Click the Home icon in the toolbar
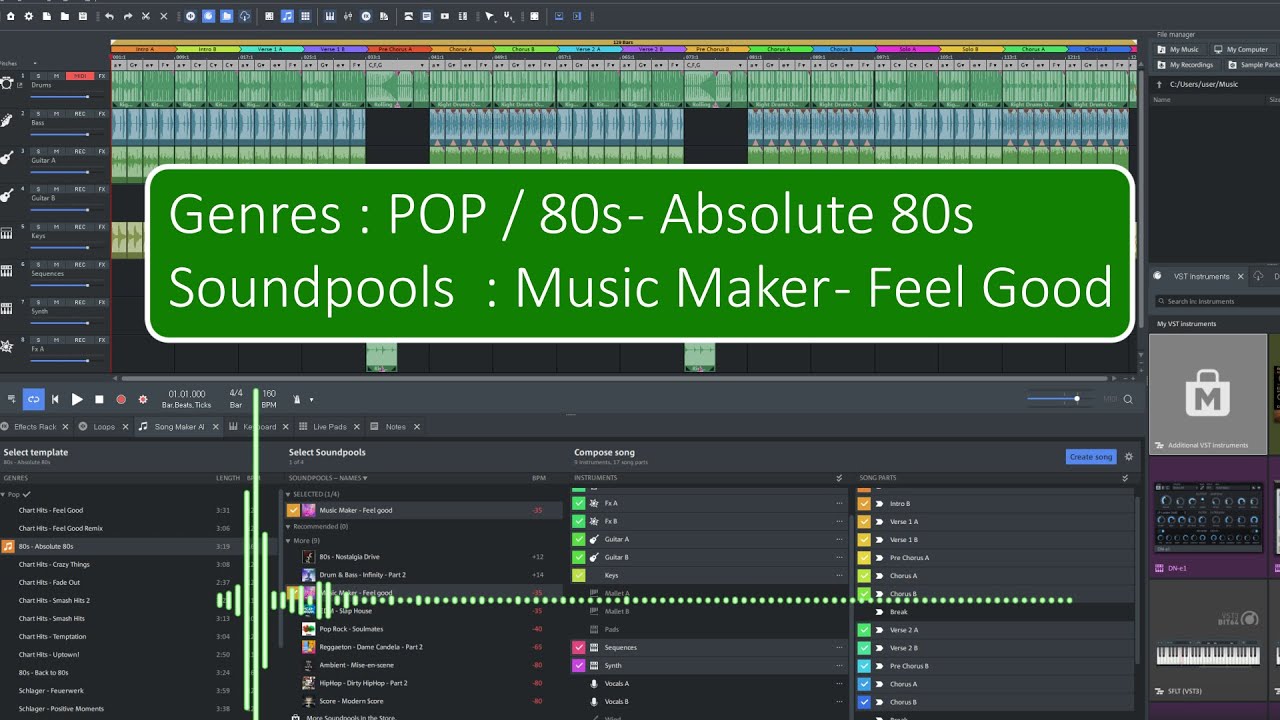Image resolution: width=1280 pixels, height=720 pixels. [x=10, y=16]
